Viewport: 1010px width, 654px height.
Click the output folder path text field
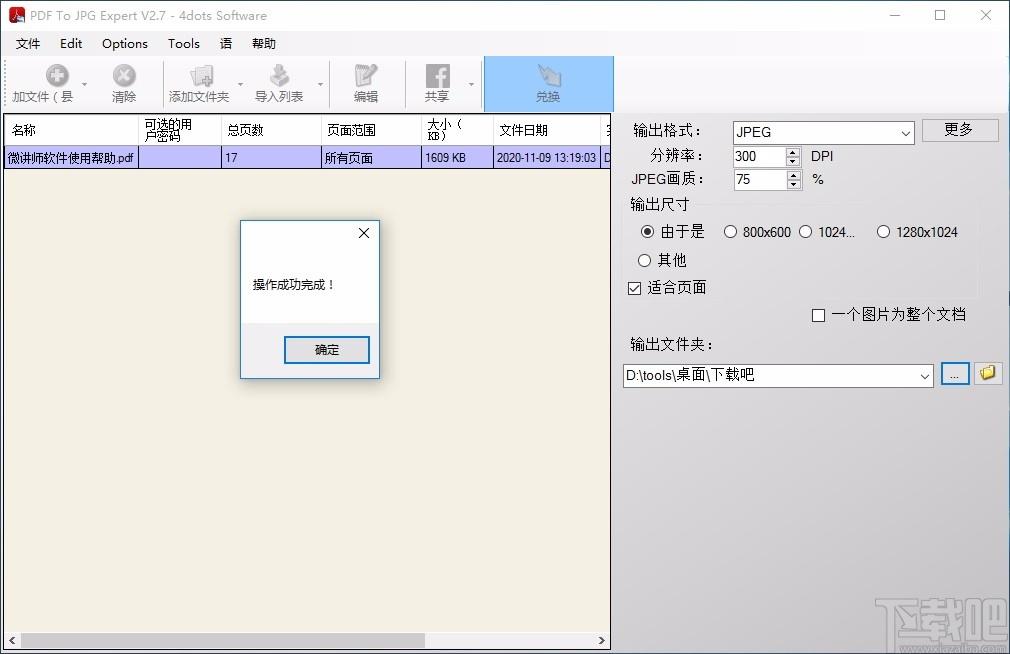click(x=770, y=376)
